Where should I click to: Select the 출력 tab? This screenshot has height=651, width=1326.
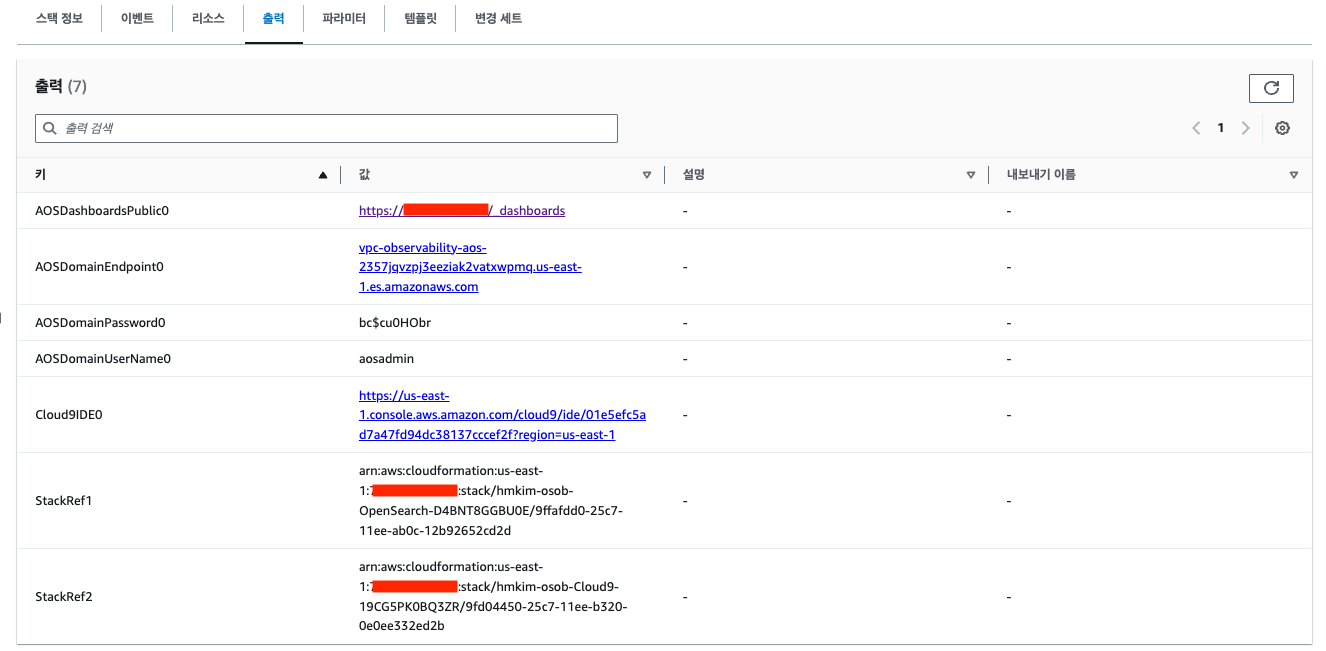pos(273,19)
